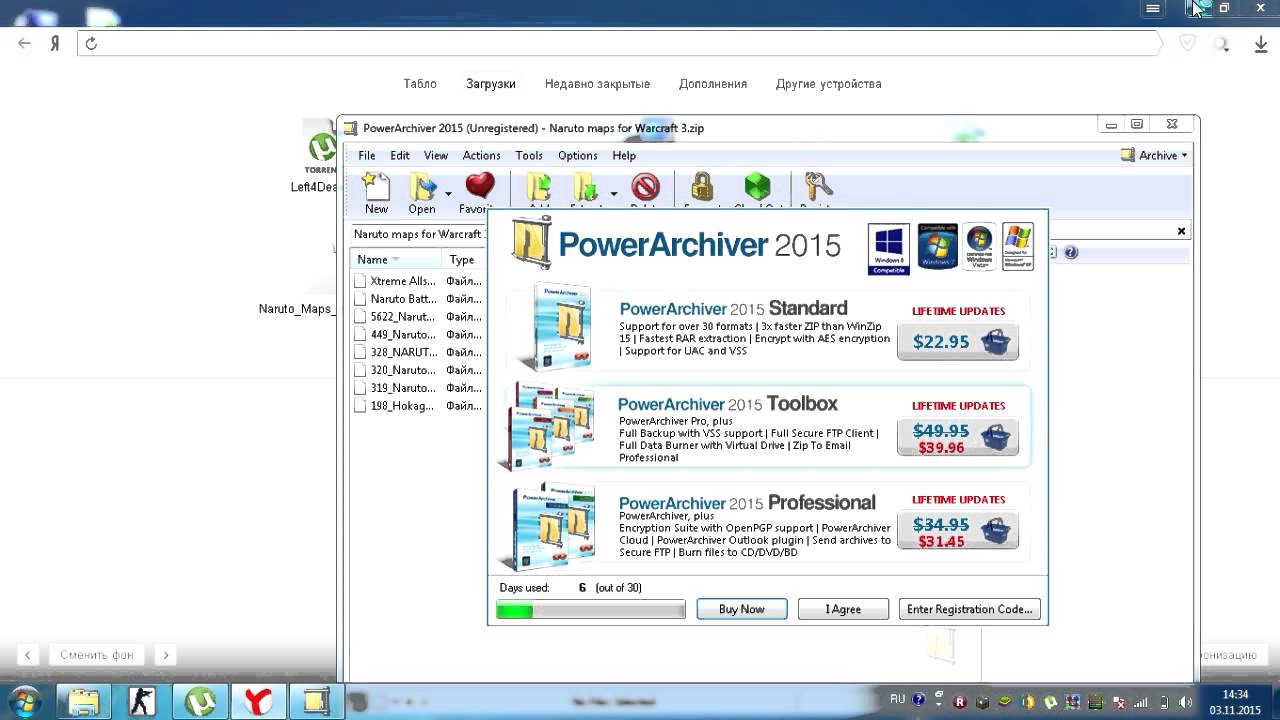
Task: Open the Недавно закрытые tab
Action: (x=597, y=84)
